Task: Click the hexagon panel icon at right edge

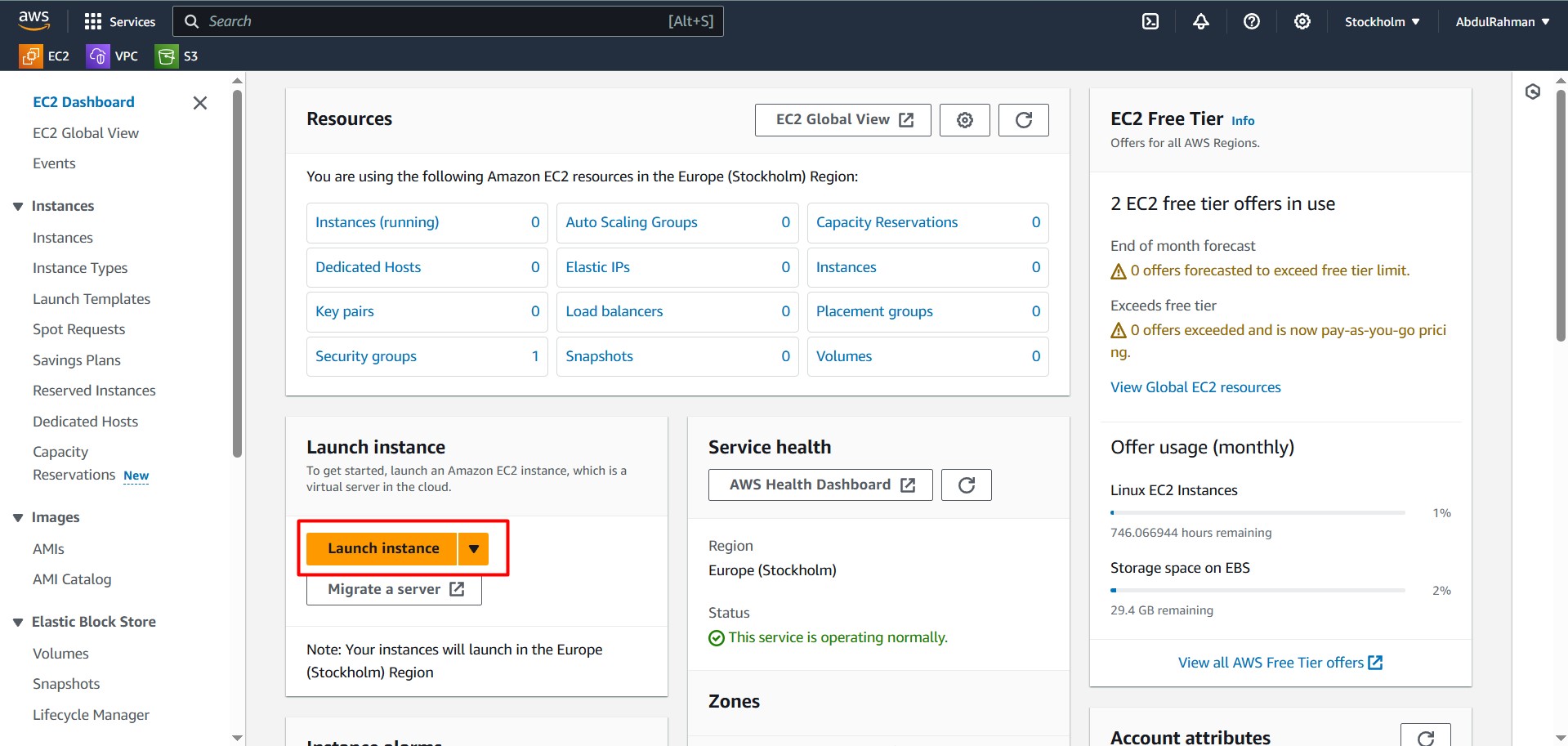Action: (1533, 92)
